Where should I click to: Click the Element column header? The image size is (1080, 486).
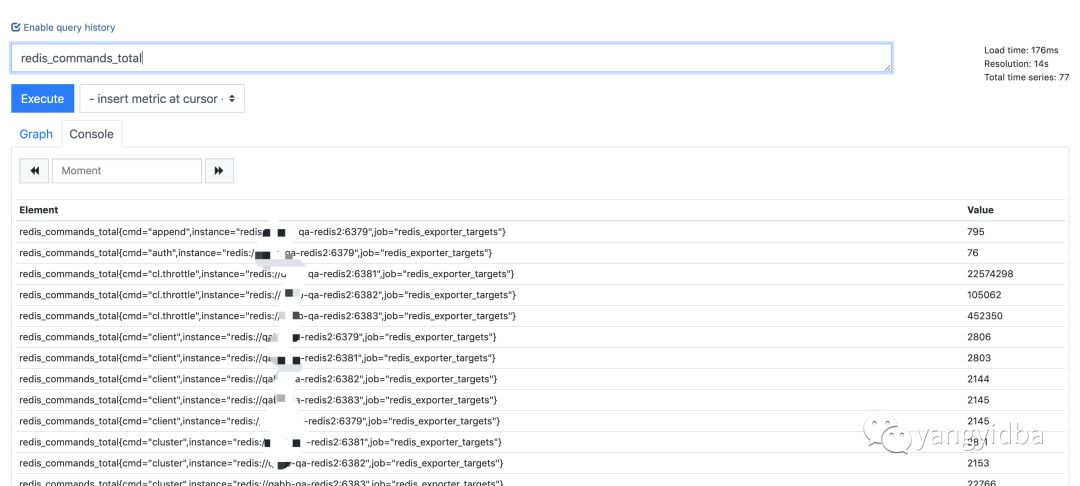(x=39, y=210)
